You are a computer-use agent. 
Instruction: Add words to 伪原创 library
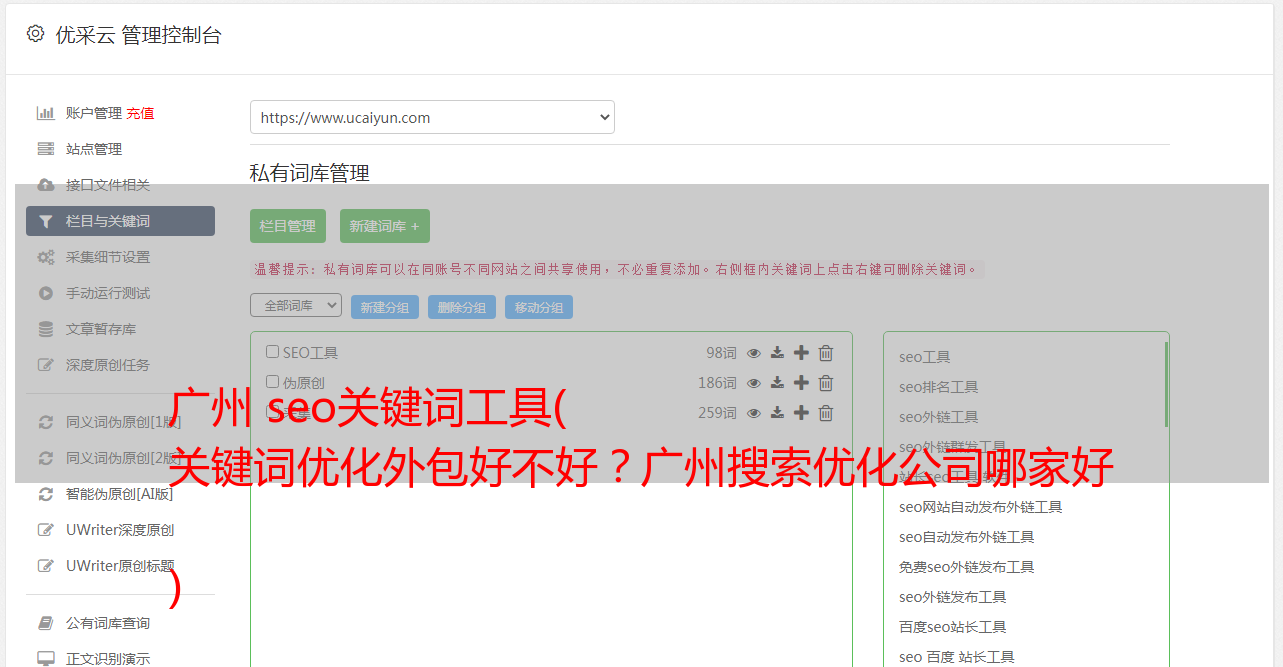[x=801, y=383]
